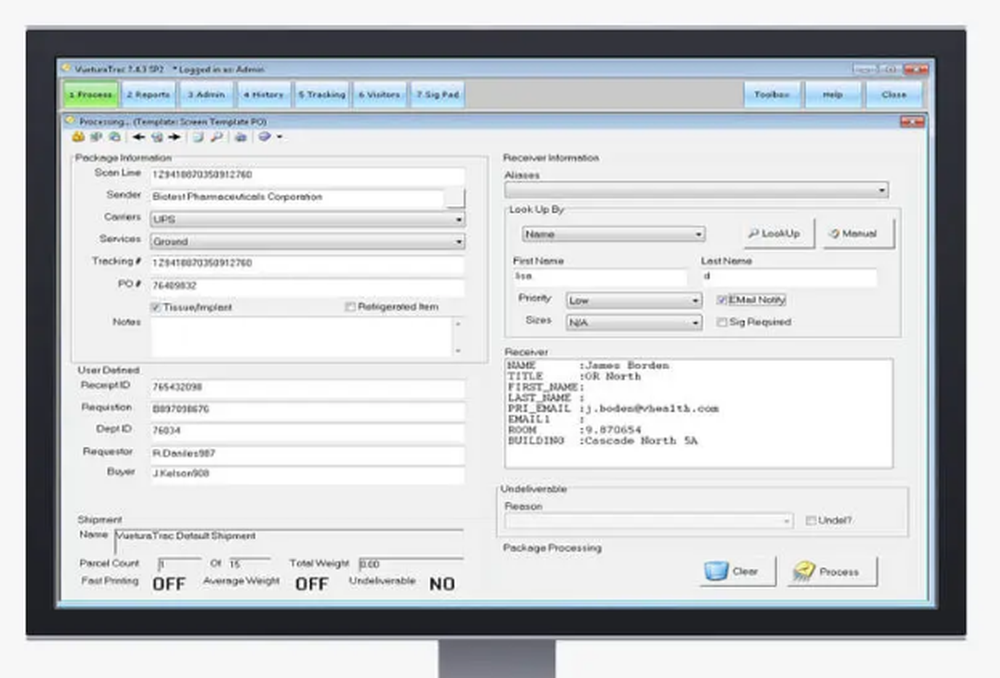Enable the Refrigerated Item checkbox
The image size is (1000, 678).
click(349, 307)
